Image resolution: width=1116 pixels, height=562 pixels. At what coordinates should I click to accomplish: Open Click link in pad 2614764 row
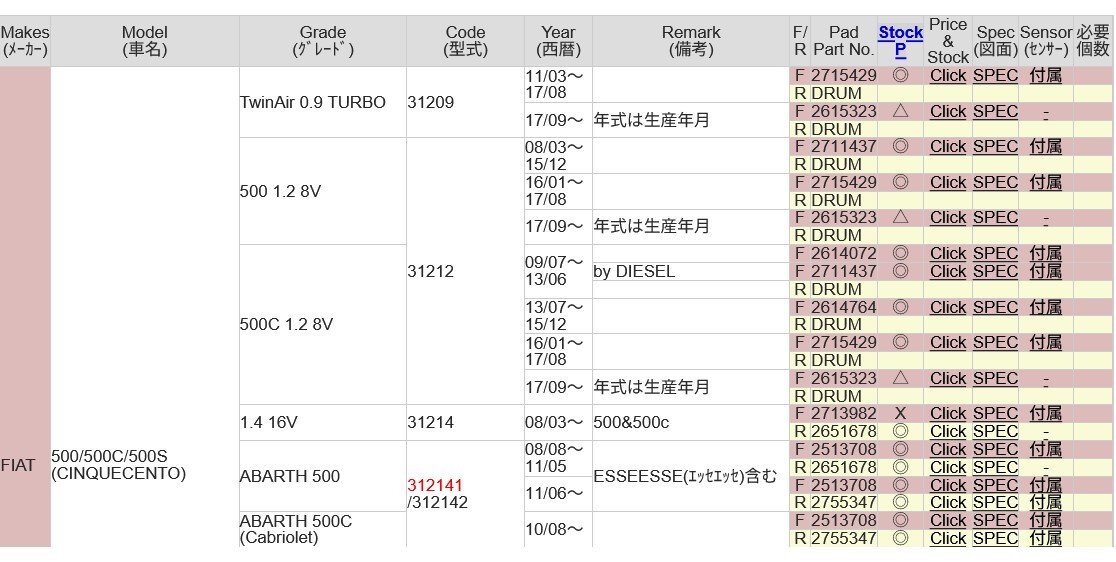(x=948, y=307)
